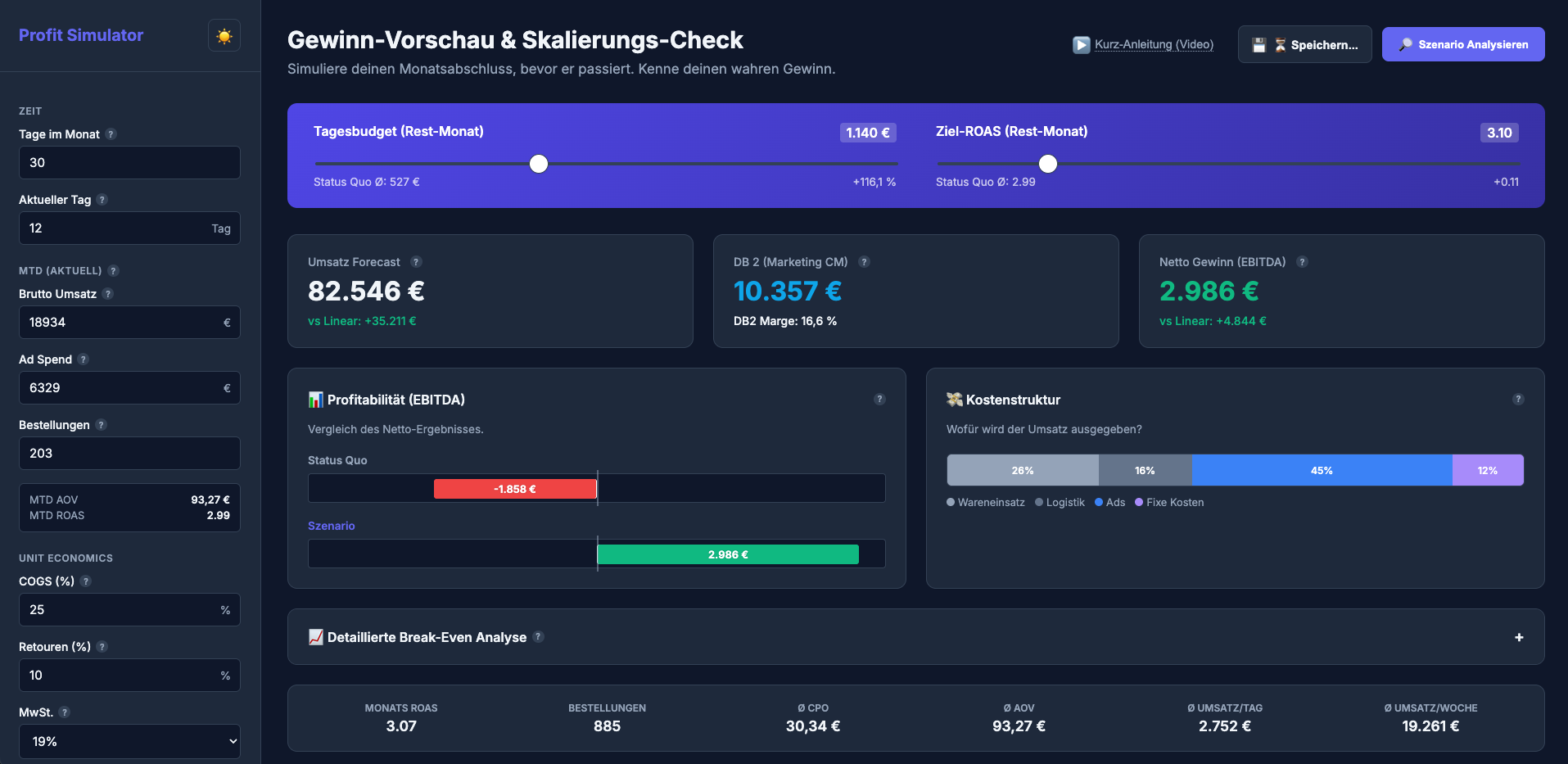Viewport: 1568px width, 764px height.
Task: Expand the Detaillierte Break-Even Analyse section
Action: 1519,637
